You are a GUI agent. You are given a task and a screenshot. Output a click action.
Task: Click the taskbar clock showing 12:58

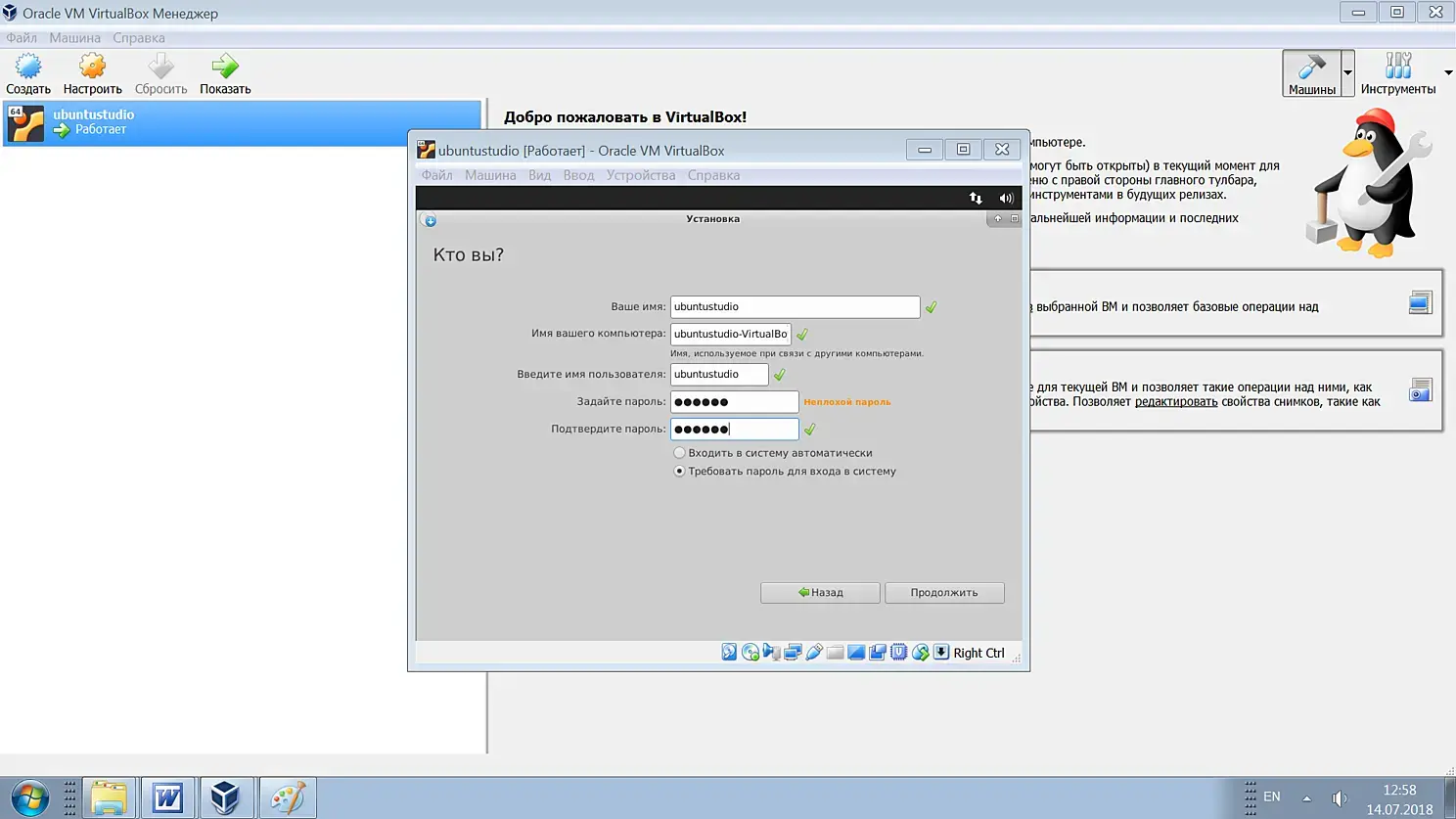pyautogui.click(x=1400, y=790)
